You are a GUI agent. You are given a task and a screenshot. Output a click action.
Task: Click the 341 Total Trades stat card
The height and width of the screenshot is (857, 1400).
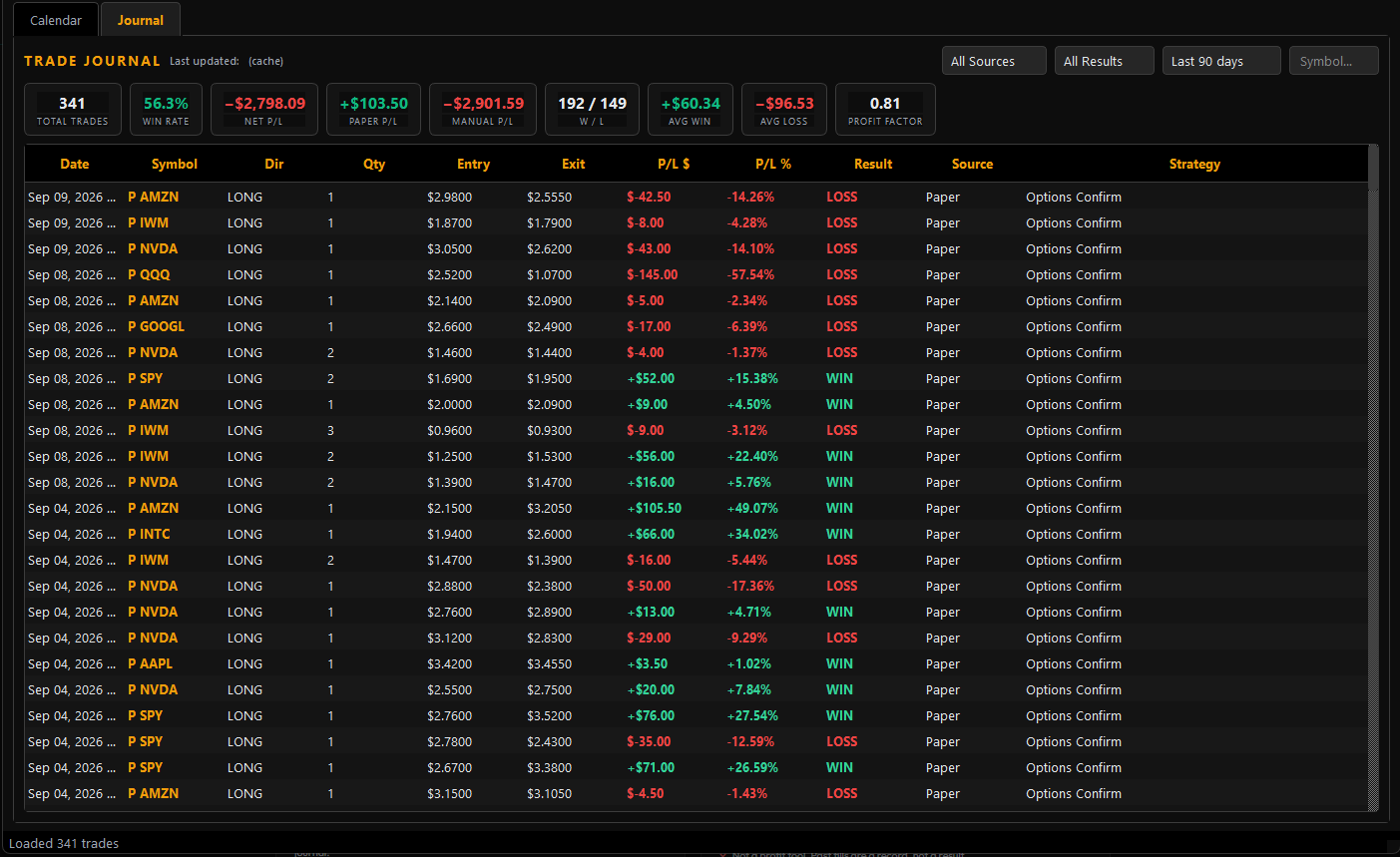(73, 109)
